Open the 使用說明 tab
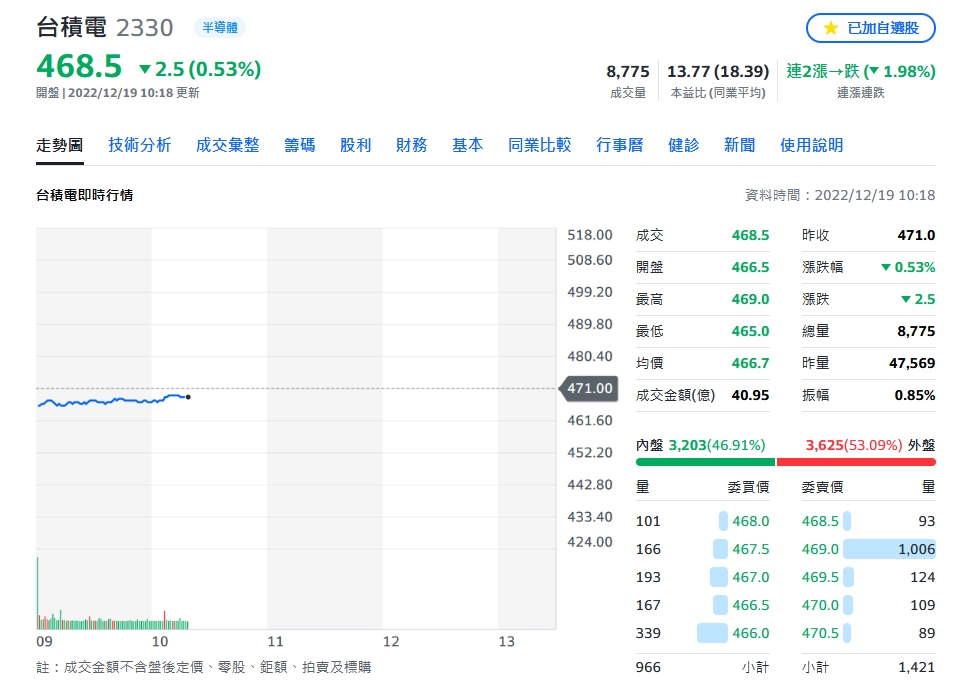 pyautogui.click(x=811, y=145)
